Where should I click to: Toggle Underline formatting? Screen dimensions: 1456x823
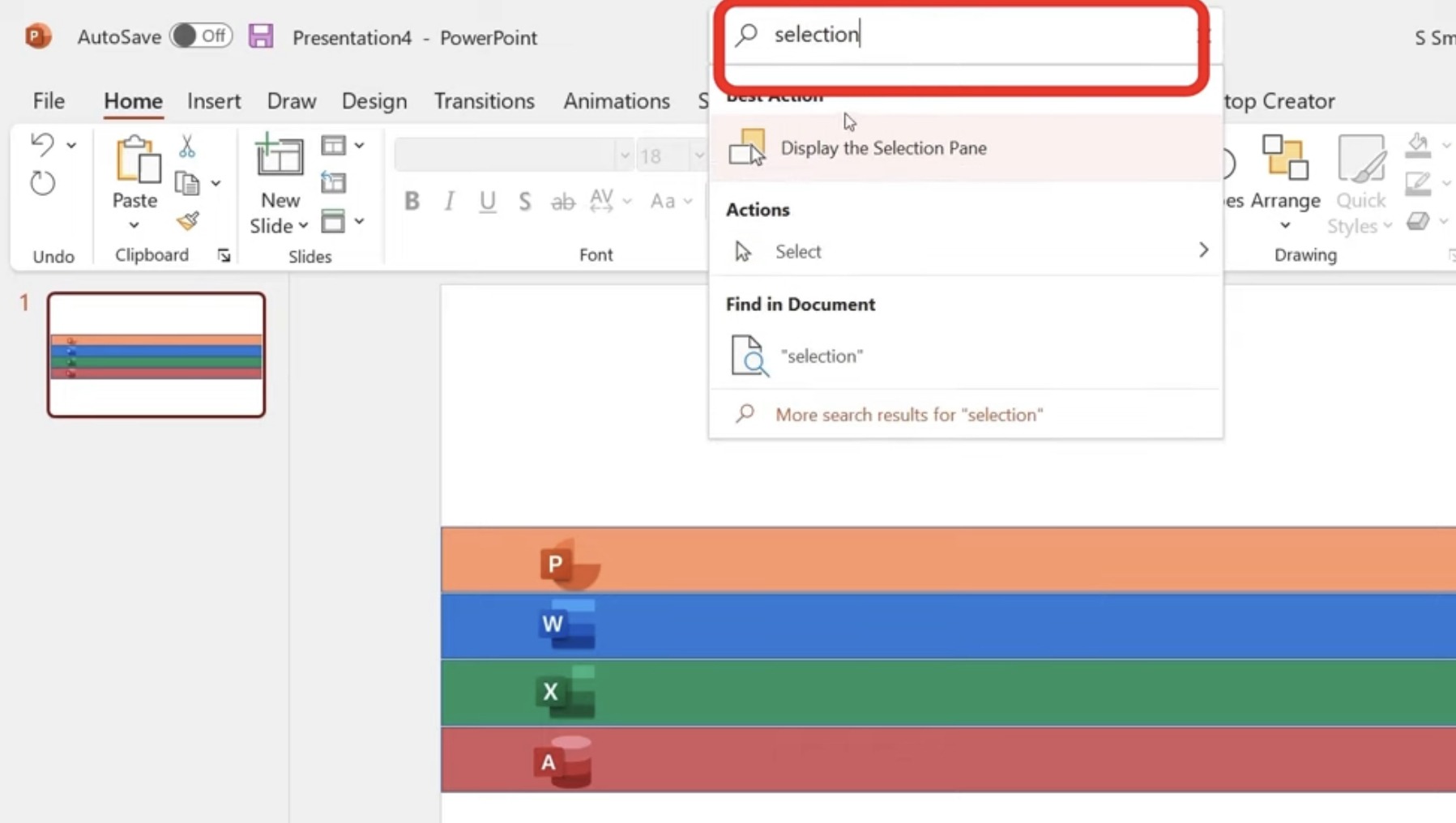(487, 201)
